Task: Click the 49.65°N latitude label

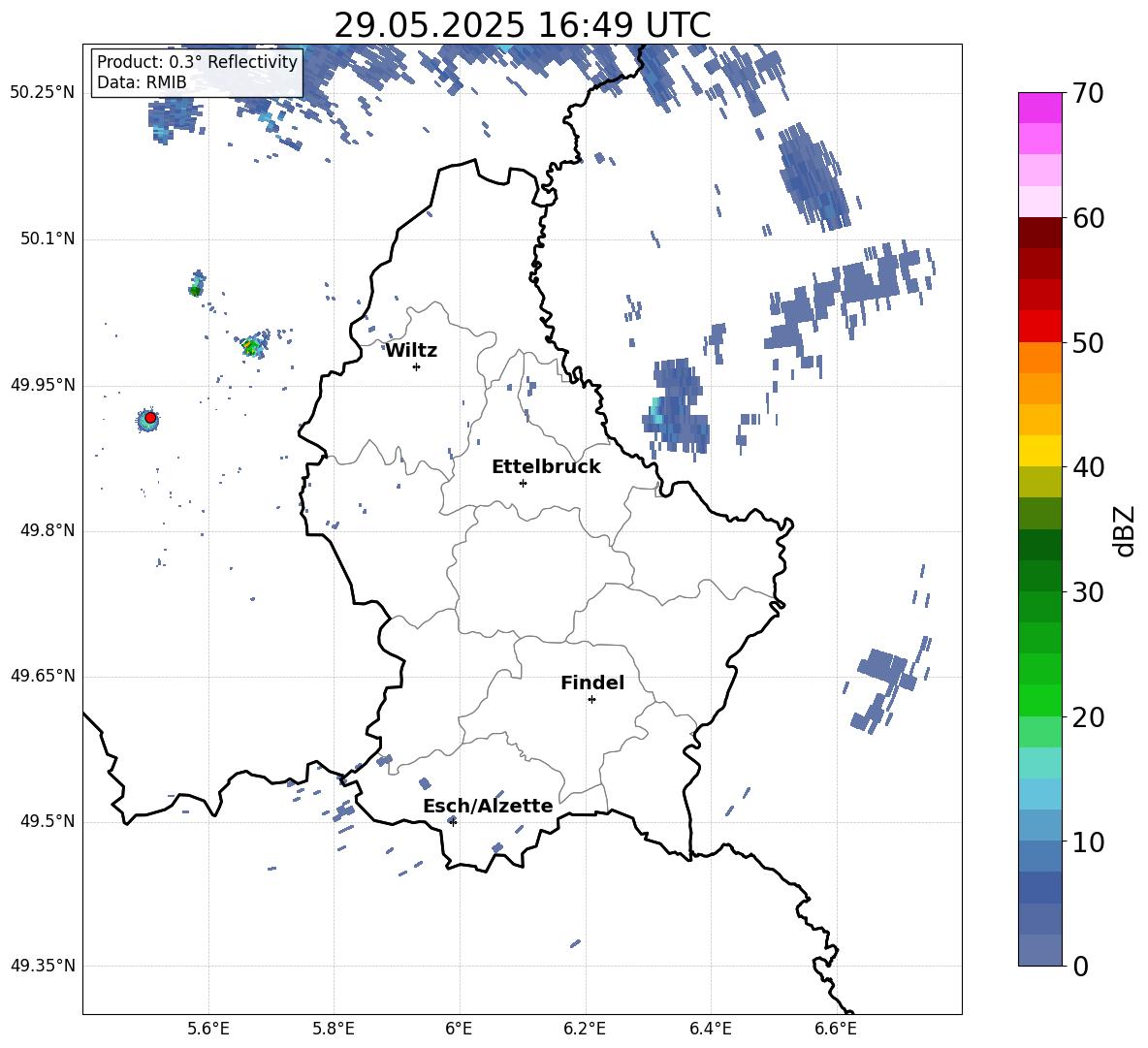Action: 43,676
